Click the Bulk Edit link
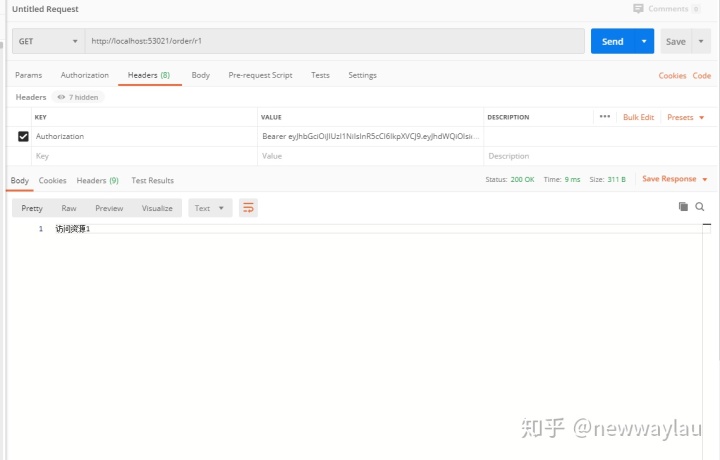This screenshot has height=460, width=720. (x=638, y=118)
